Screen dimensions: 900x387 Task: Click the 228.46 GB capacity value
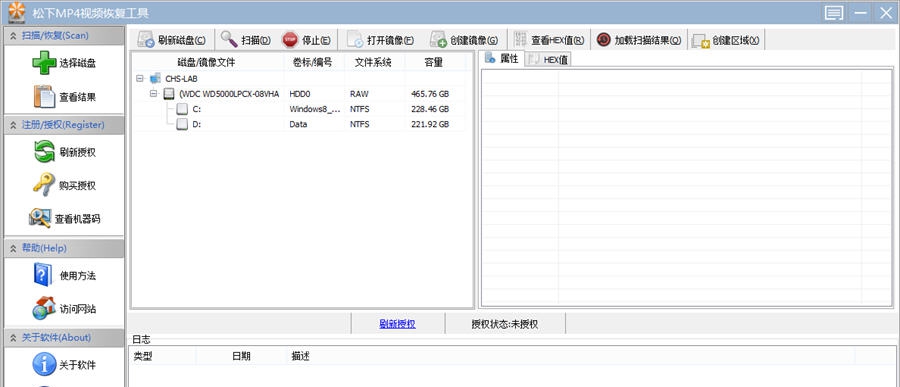pyautogui.click(x=430, y=109)
